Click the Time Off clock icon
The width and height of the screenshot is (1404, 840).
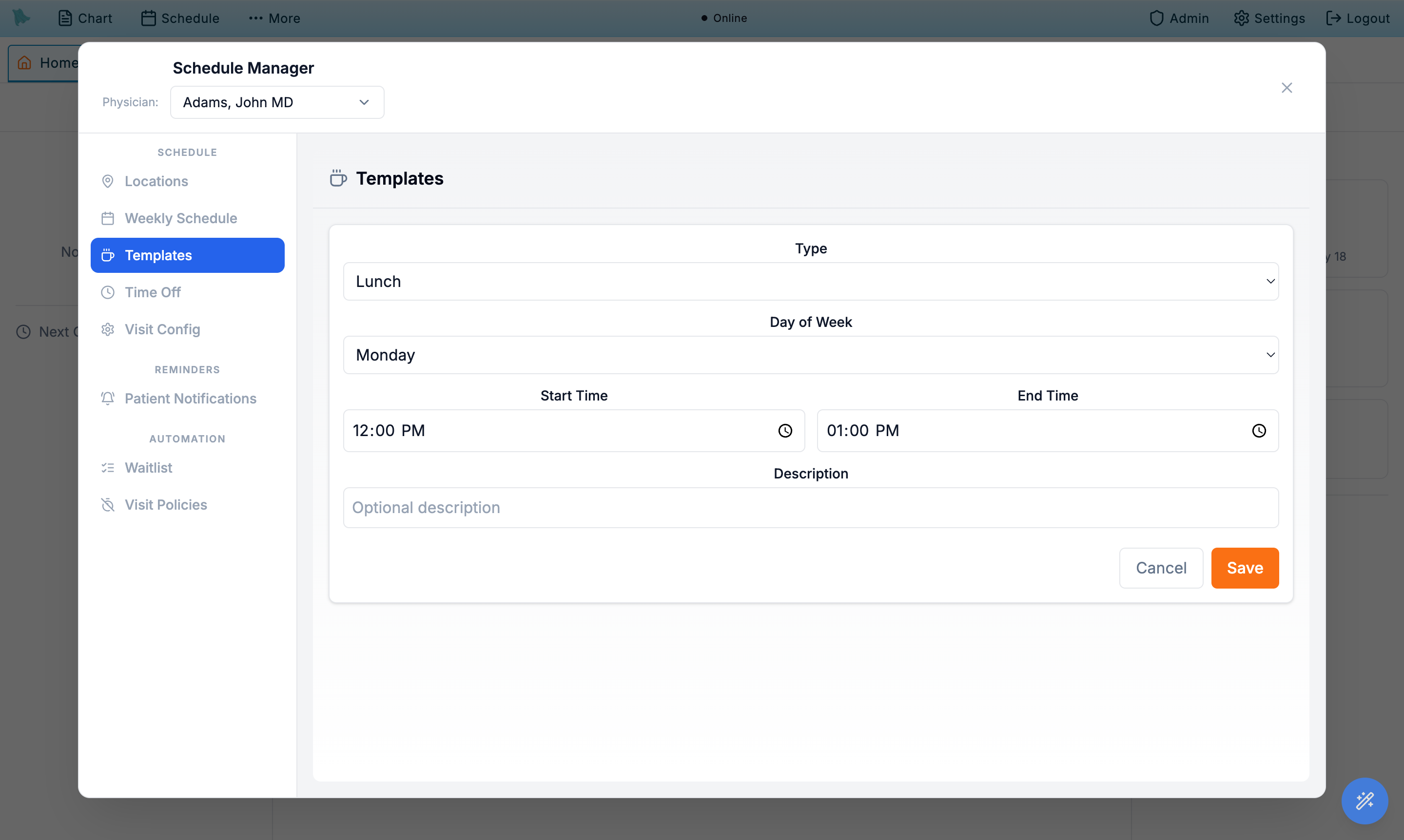108,293
